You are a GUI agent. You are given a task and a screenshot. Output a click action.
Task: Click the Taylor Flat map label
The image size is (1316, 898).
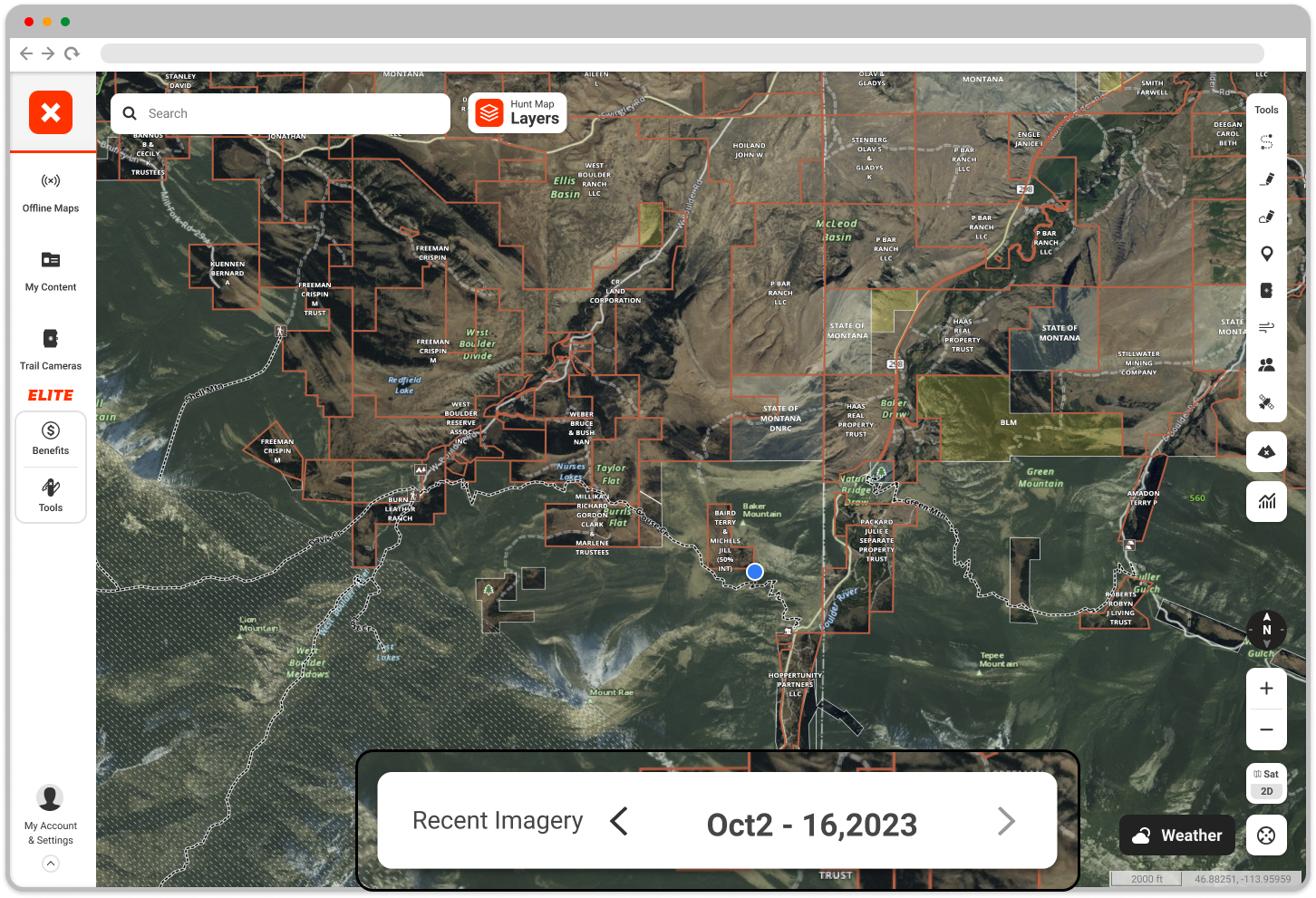[x=611, y=474]
